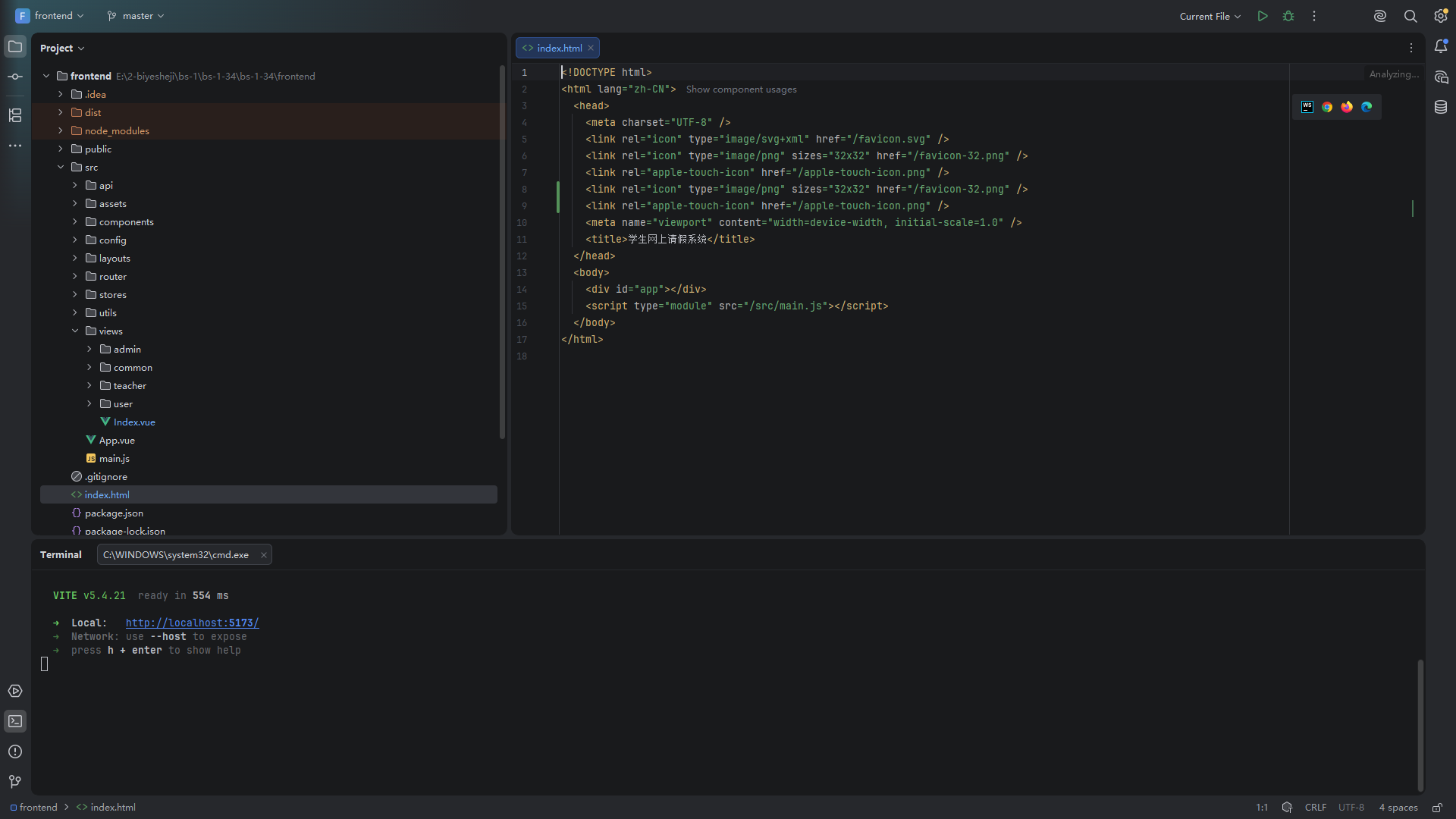Open the Current File run configuration dropdown
This screenshot has height=819, width=1456.
(1210, 16)
